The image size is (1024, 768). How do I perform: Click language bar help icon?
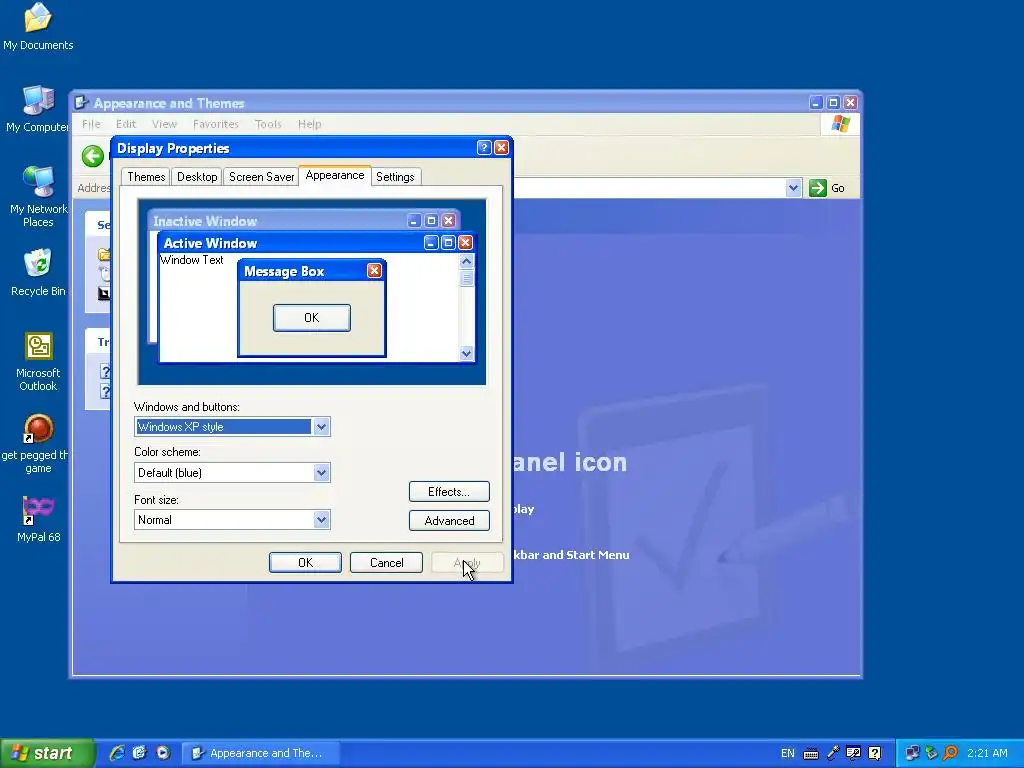[875, 753]
